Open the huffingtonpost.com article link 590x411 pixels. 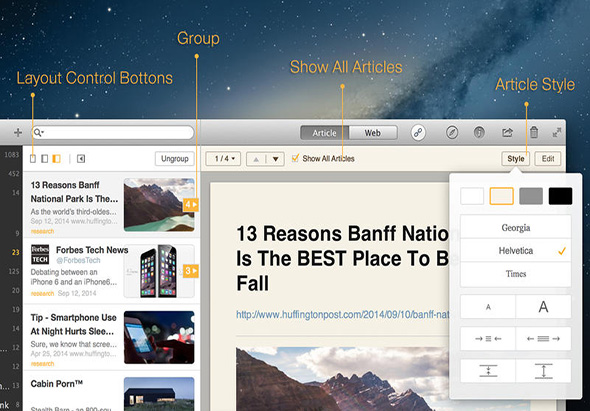coord(342,314)
